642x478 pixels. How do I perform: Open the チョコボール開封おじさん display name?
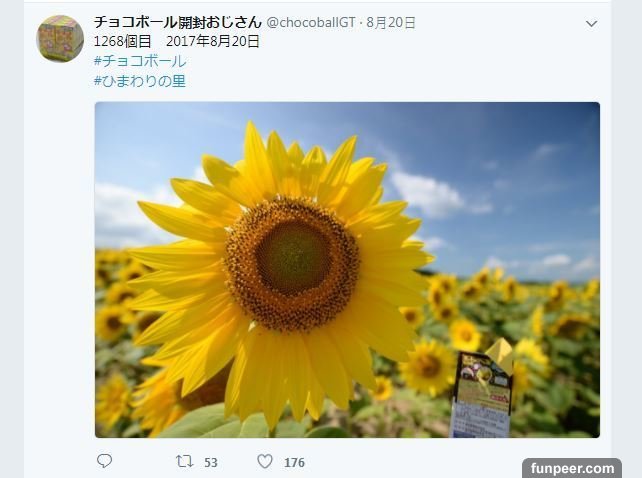(178, 22)
